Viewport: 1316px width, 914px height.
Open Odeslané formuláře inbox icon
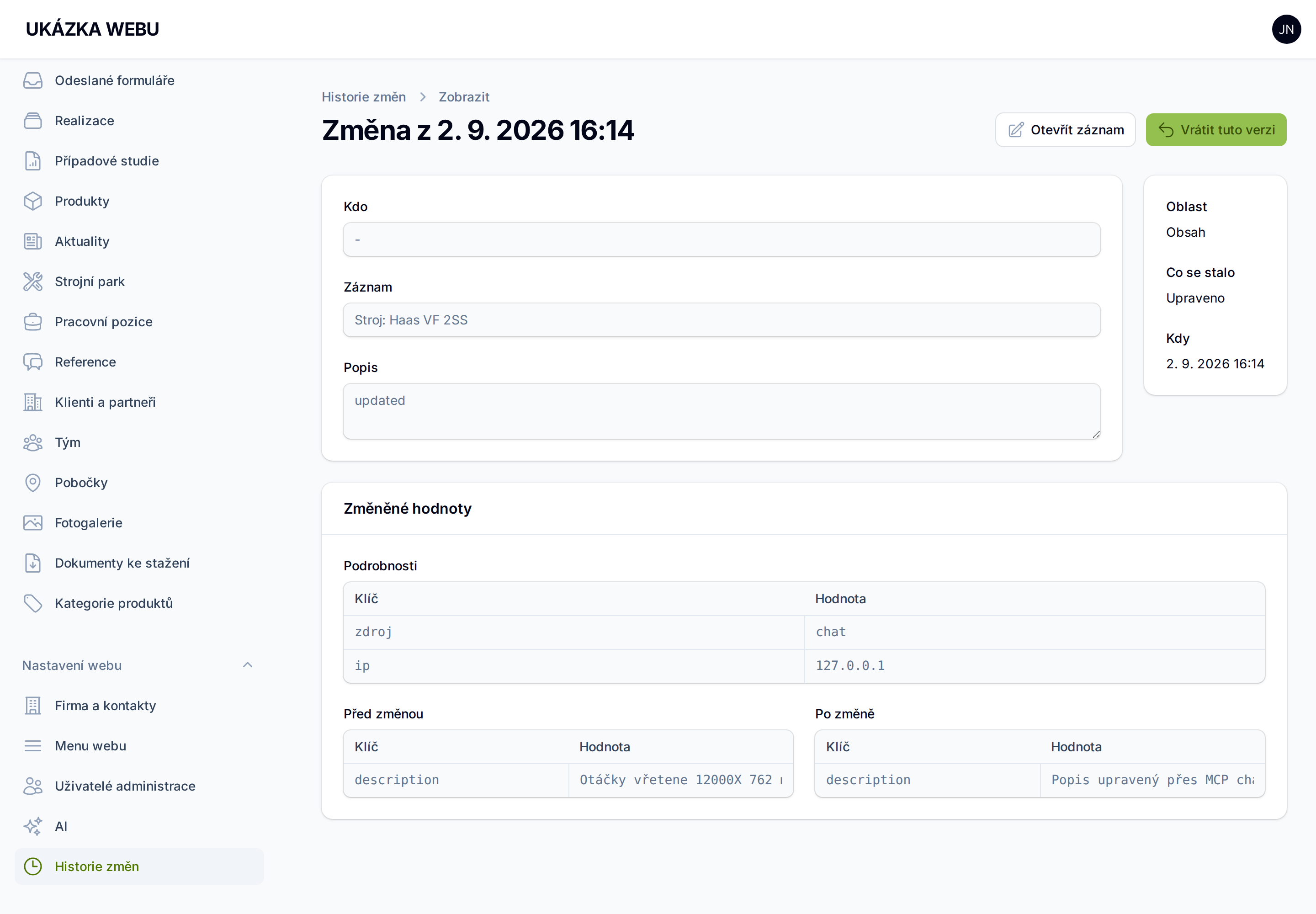click(32, 81)
